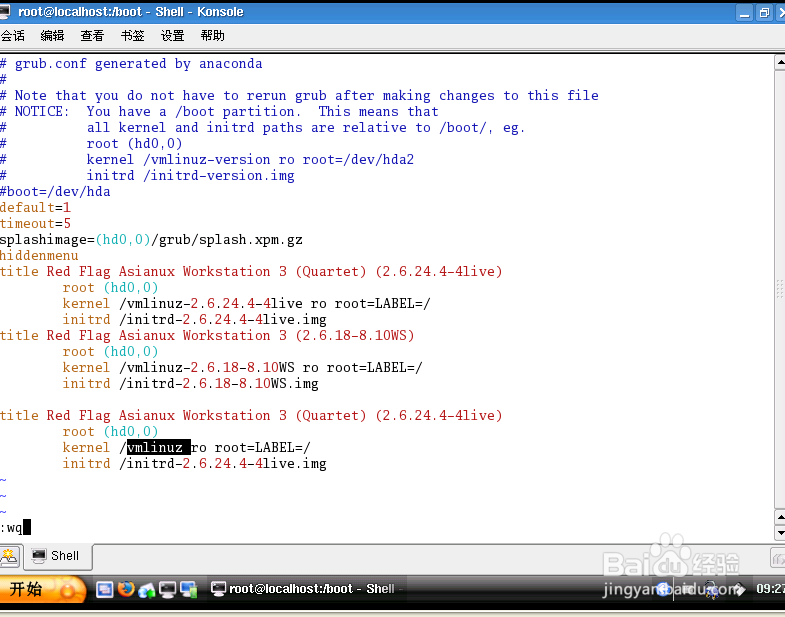Click the default=1 line
The image size is (785, 617).
(35, 207)
